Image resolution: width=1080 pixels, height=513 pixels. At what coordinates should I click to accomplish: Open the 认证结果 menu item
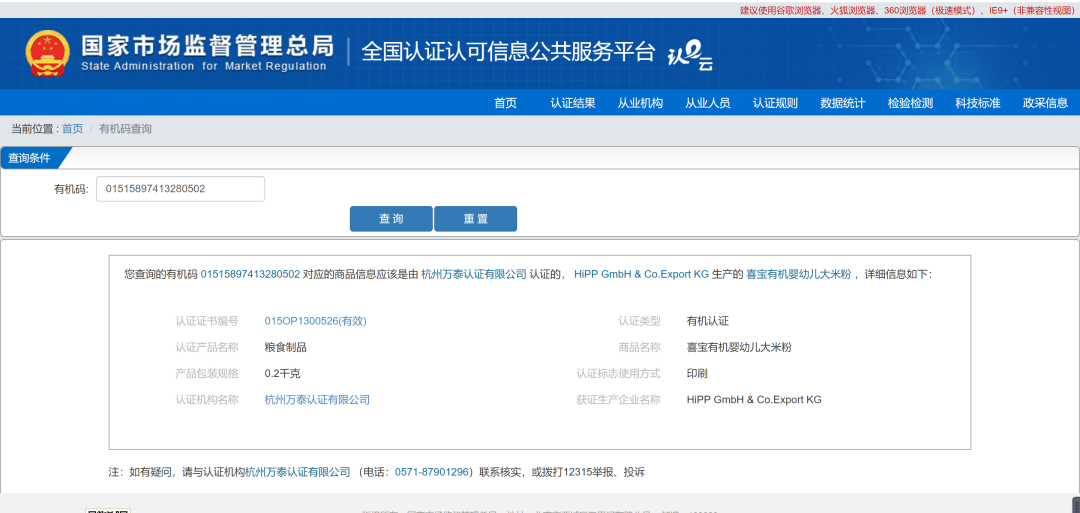point(572,103)
